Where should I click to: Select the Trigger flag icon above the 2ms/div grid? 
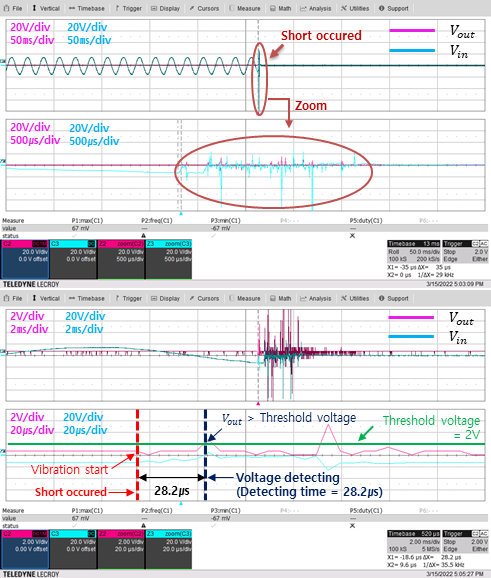[x=117, y=298]
